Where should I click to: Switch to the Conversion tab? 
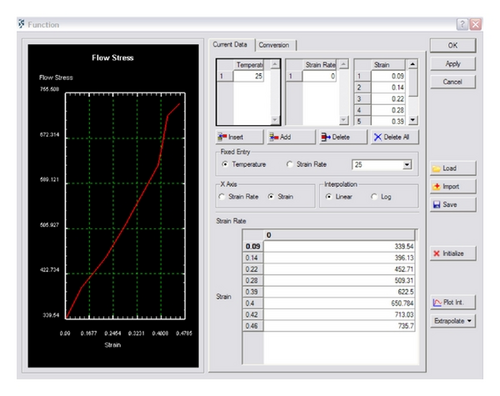(x=274, y=45)
